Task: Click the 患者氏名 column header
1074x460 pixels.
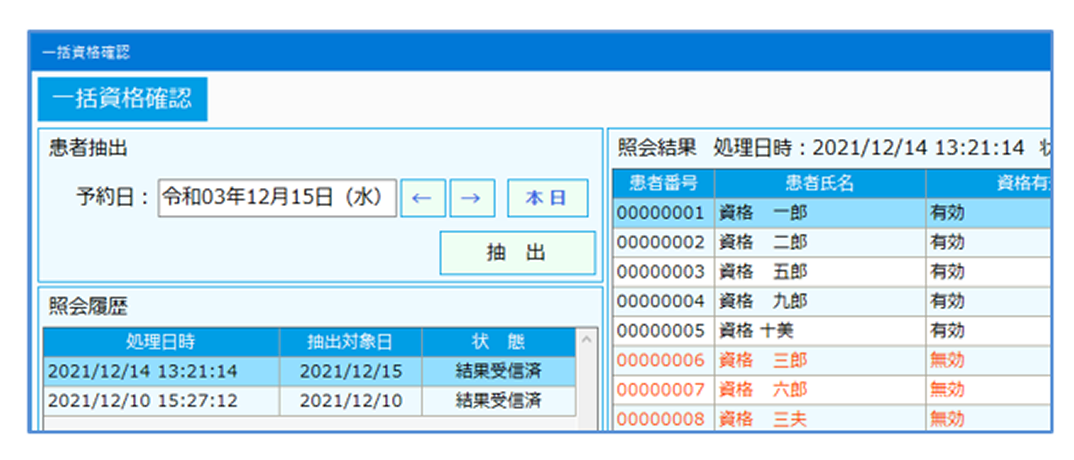Action: click(x=820, y=183)
